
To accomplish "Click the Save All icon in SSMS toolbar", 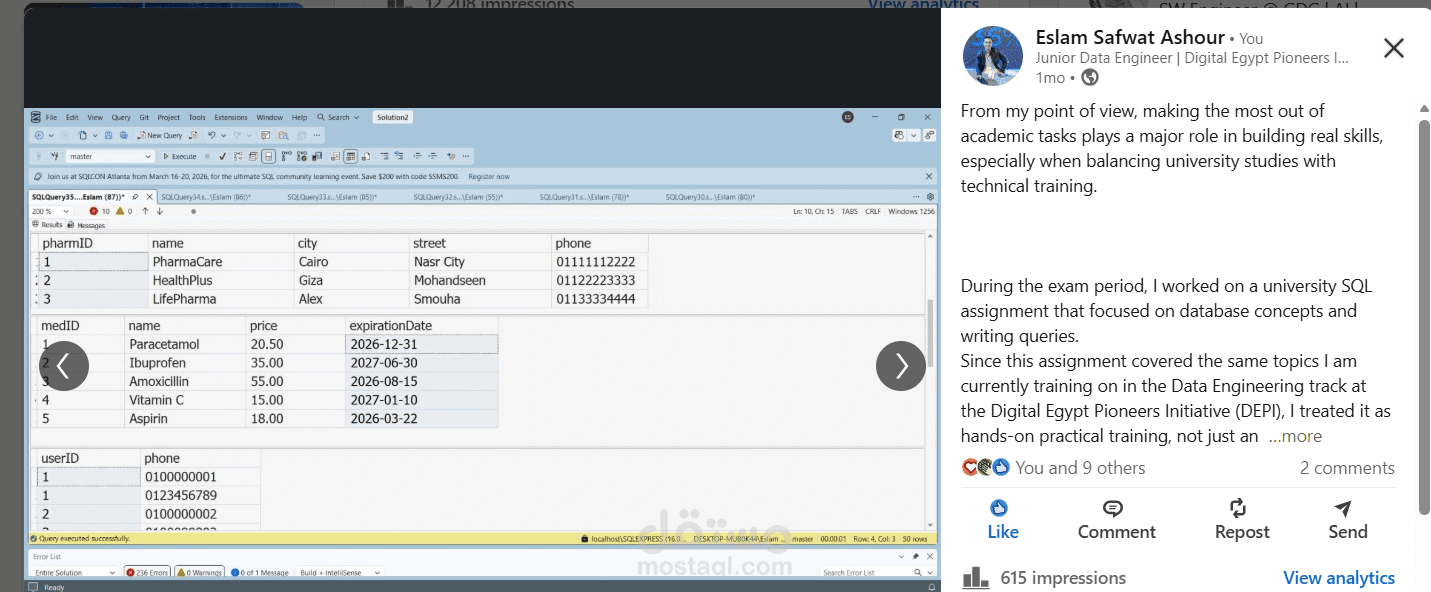I will tap(124, 135).
